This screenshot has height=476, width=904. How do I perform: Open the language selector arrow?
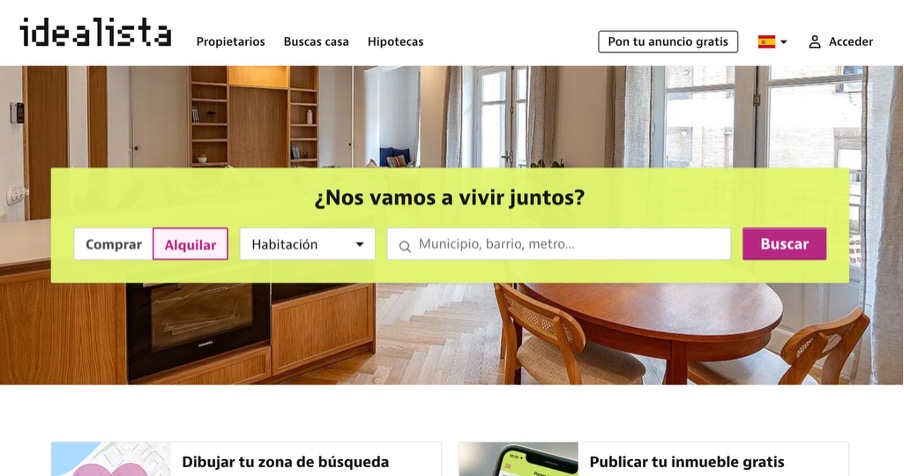[x=784, y=42]
